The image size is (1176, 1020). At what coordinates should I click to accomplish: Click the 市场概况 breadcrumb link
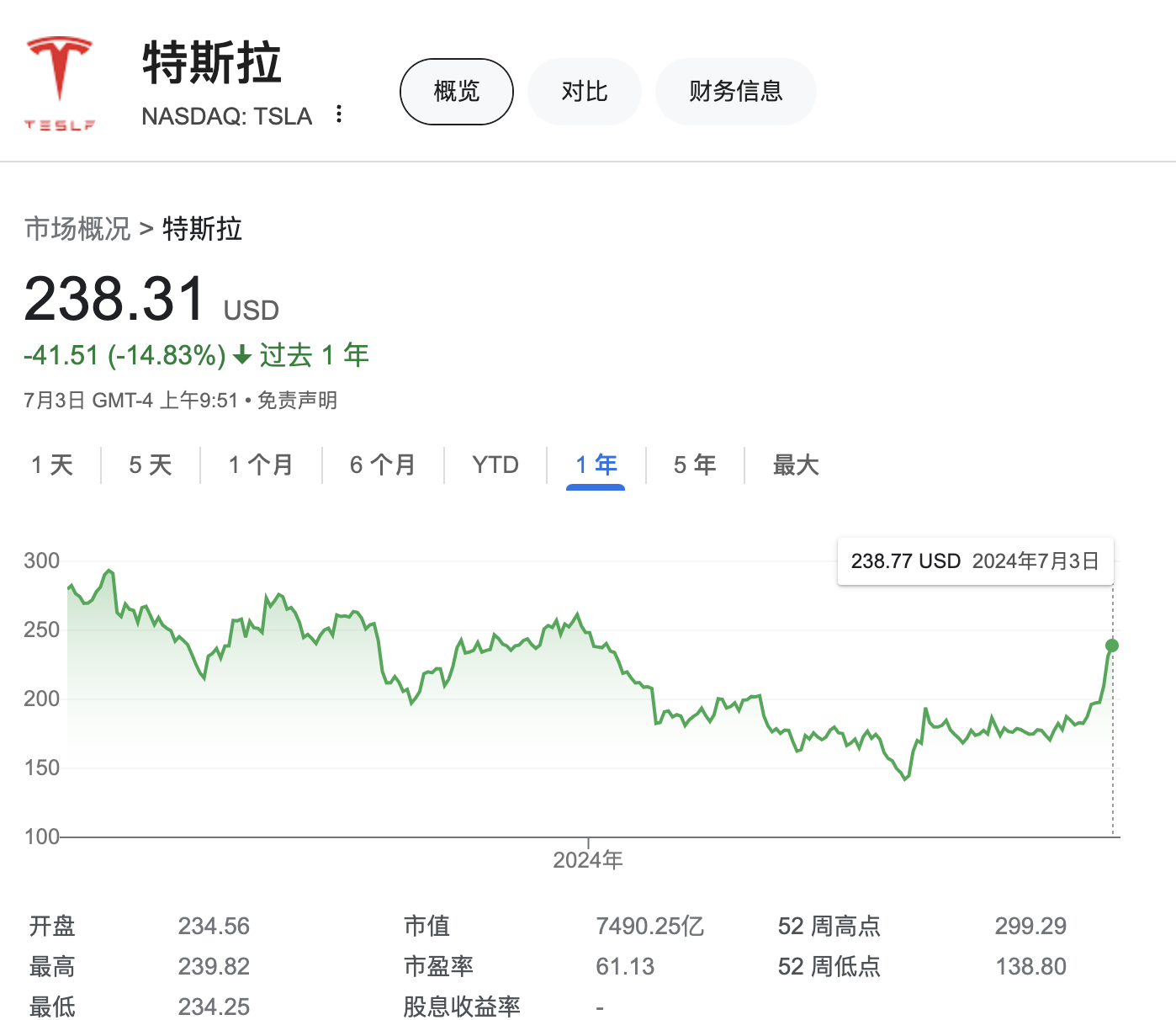pyautogui.click(x=77, y=229)
